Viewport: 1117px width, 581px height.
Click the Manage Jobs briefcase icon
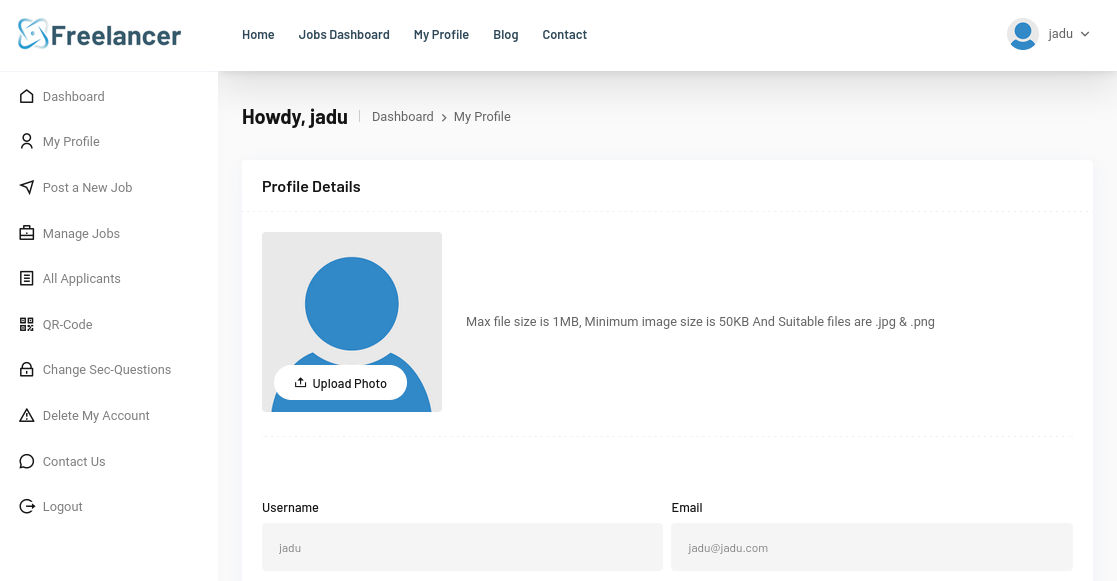26,233
